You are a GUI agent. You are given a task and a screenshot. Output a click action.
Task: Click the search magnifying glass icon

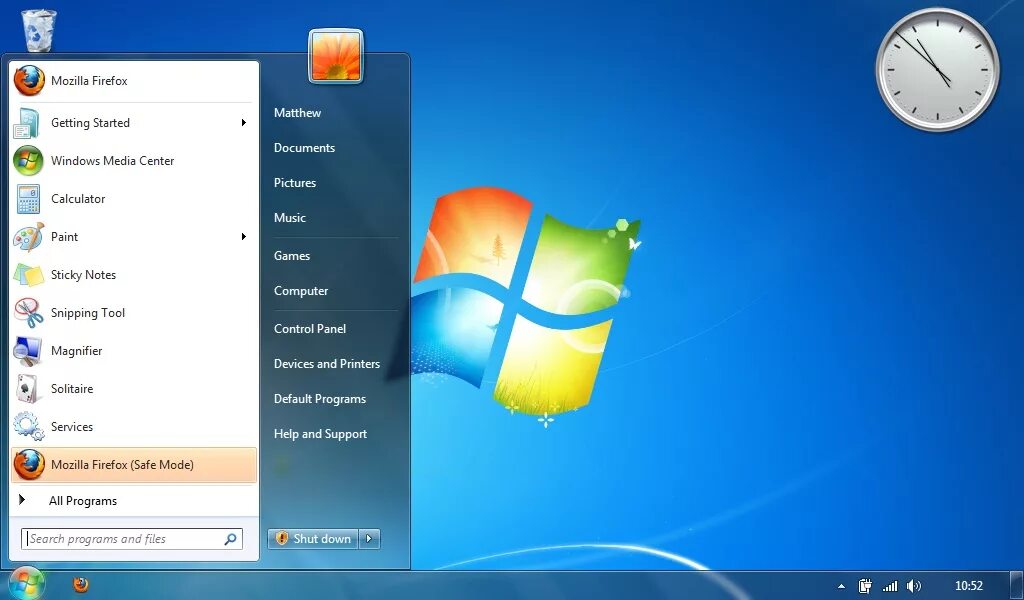pos(231,539)
